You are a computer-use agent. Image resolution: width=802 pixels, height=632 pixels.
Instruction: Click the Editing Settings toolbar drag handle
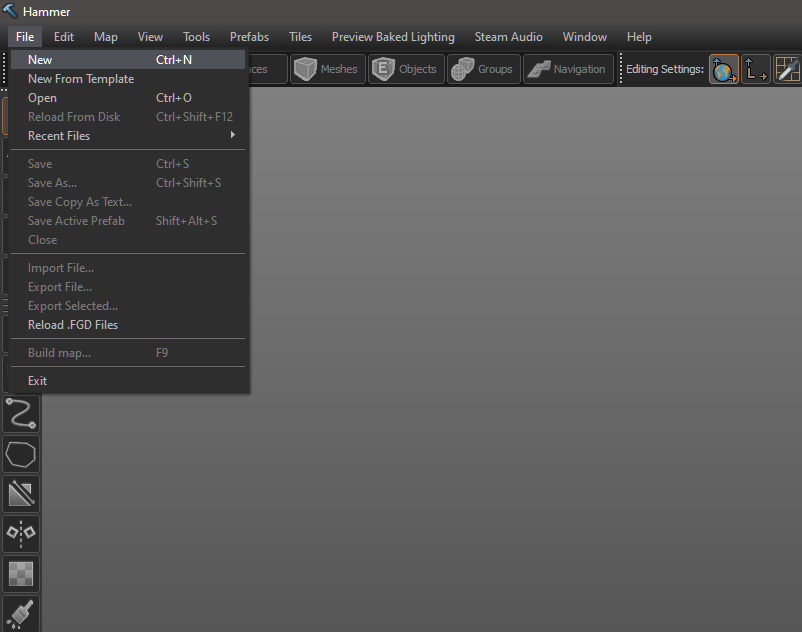pyautogui.click(x=620, y=69)
